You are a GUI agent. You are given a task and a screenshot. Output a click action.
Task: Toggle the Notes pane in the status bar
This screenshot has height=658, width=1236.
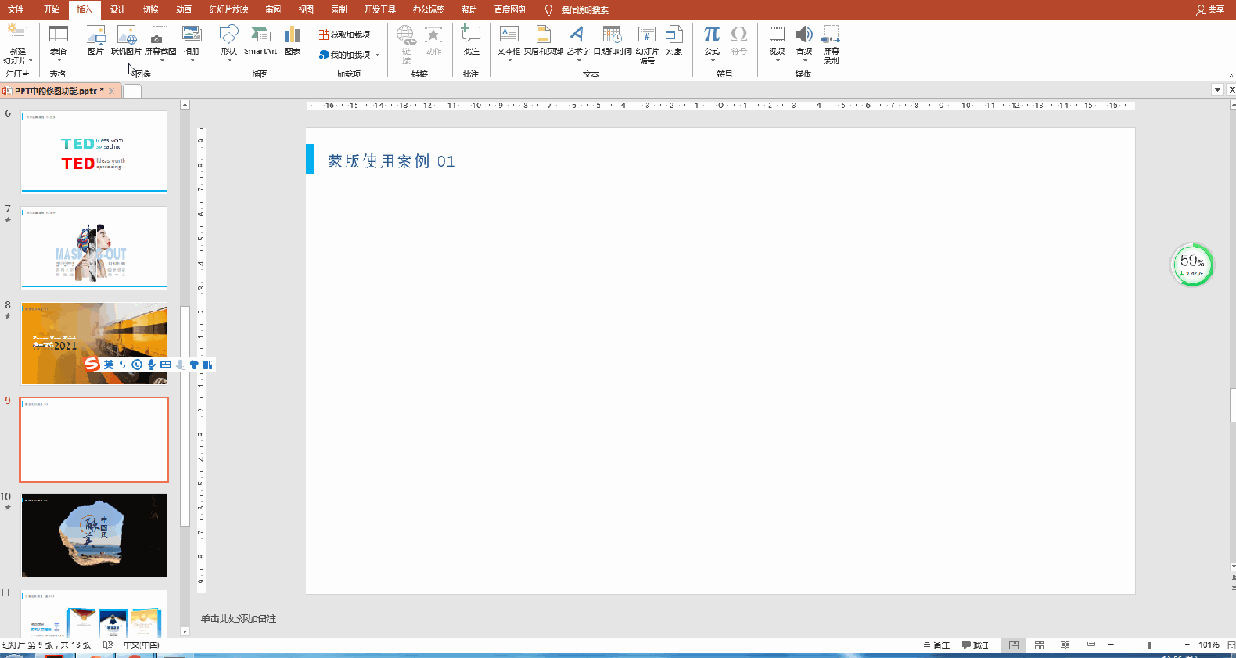pos(937,645)
